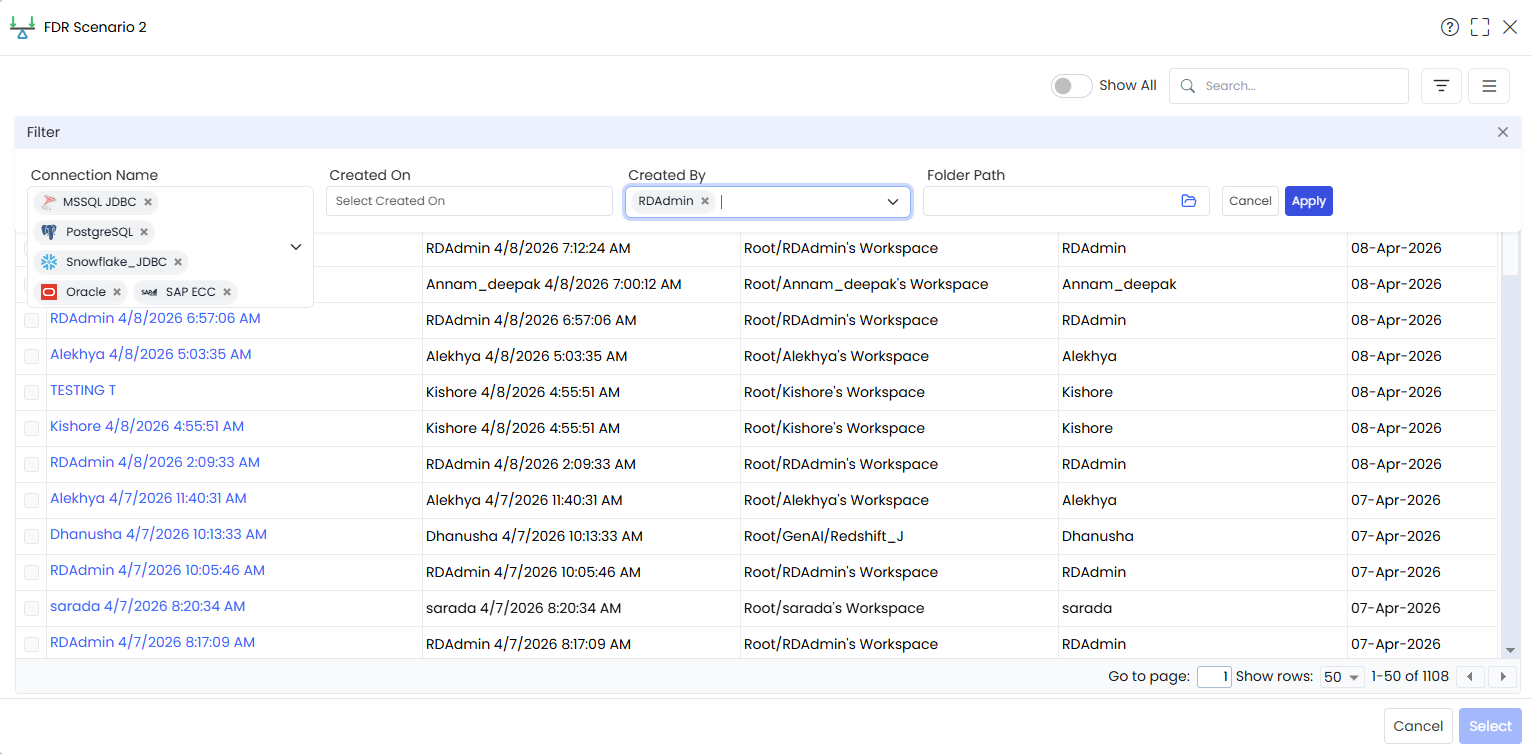Open the Show rows 50 dropdown
The image size is (1532, 754).
click(x=1342, y=677)
